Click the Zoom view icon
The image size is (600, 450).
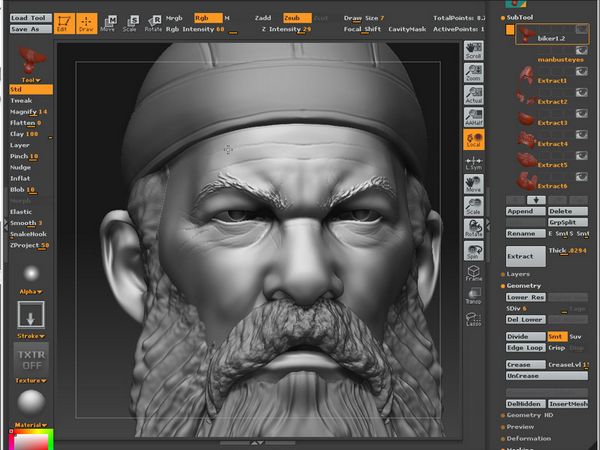(x=474, y=72)
